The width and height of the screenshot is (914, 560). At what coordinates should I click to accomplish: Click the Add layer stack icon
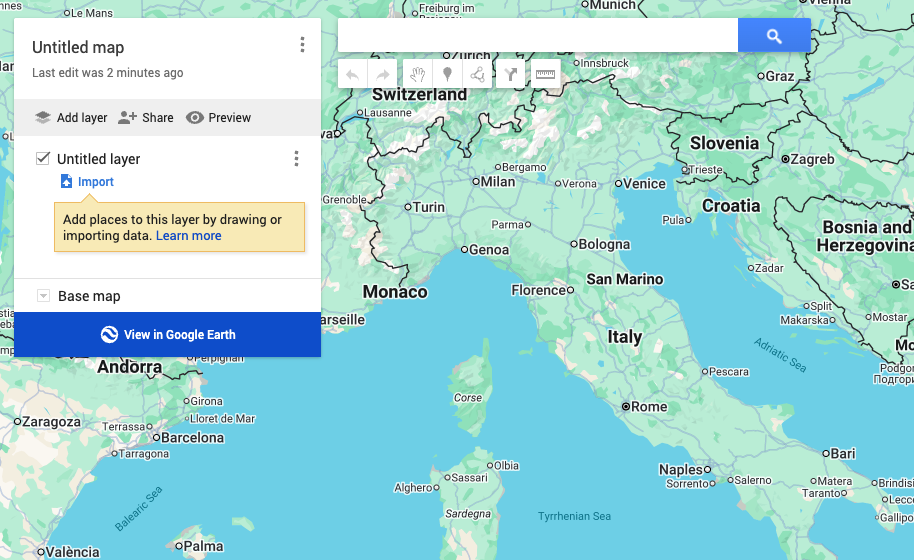tap(43, 117)
